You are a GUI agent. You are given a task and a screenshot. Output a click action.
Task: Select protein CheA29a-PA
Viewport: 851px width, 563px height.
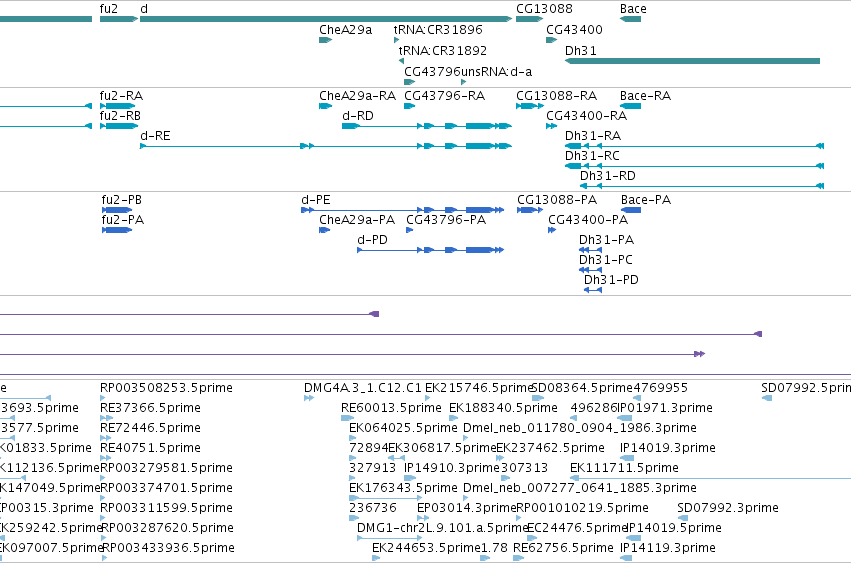click(357, 220)
